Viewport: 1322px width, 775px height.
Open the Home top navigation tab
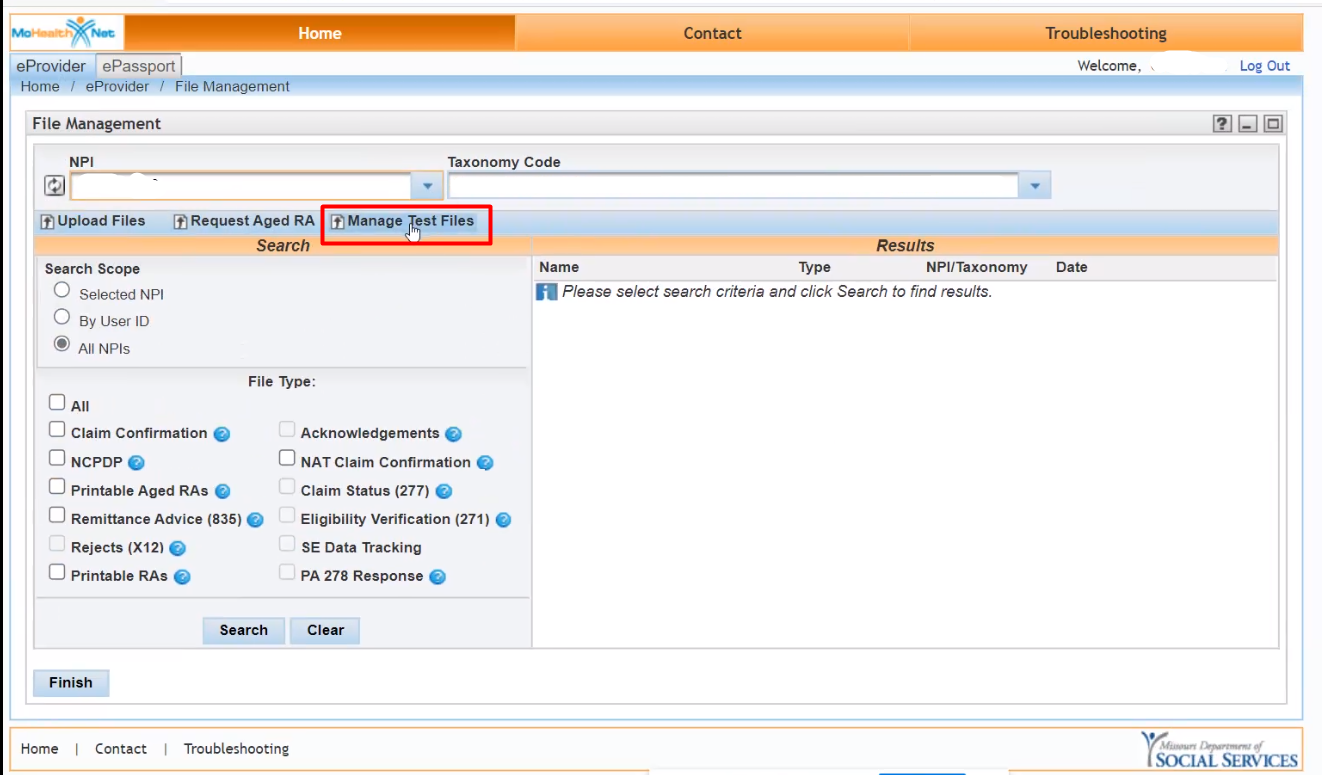[x=320, y=33]
